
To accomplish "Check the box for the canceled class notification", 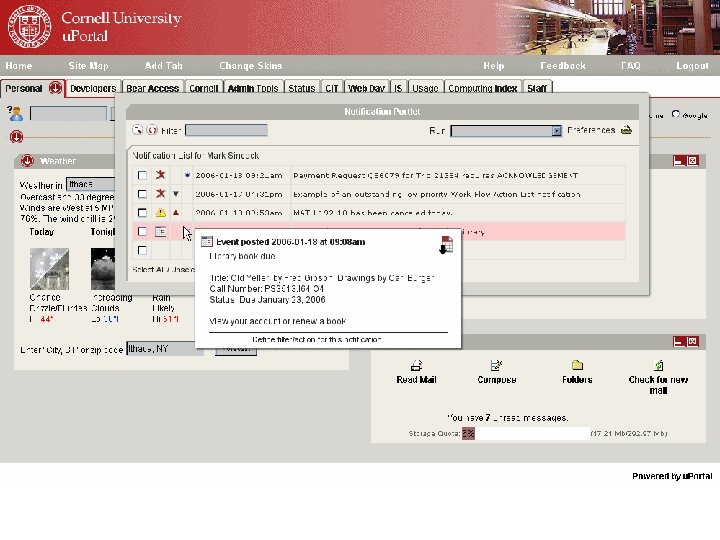I will coord(142,213).
